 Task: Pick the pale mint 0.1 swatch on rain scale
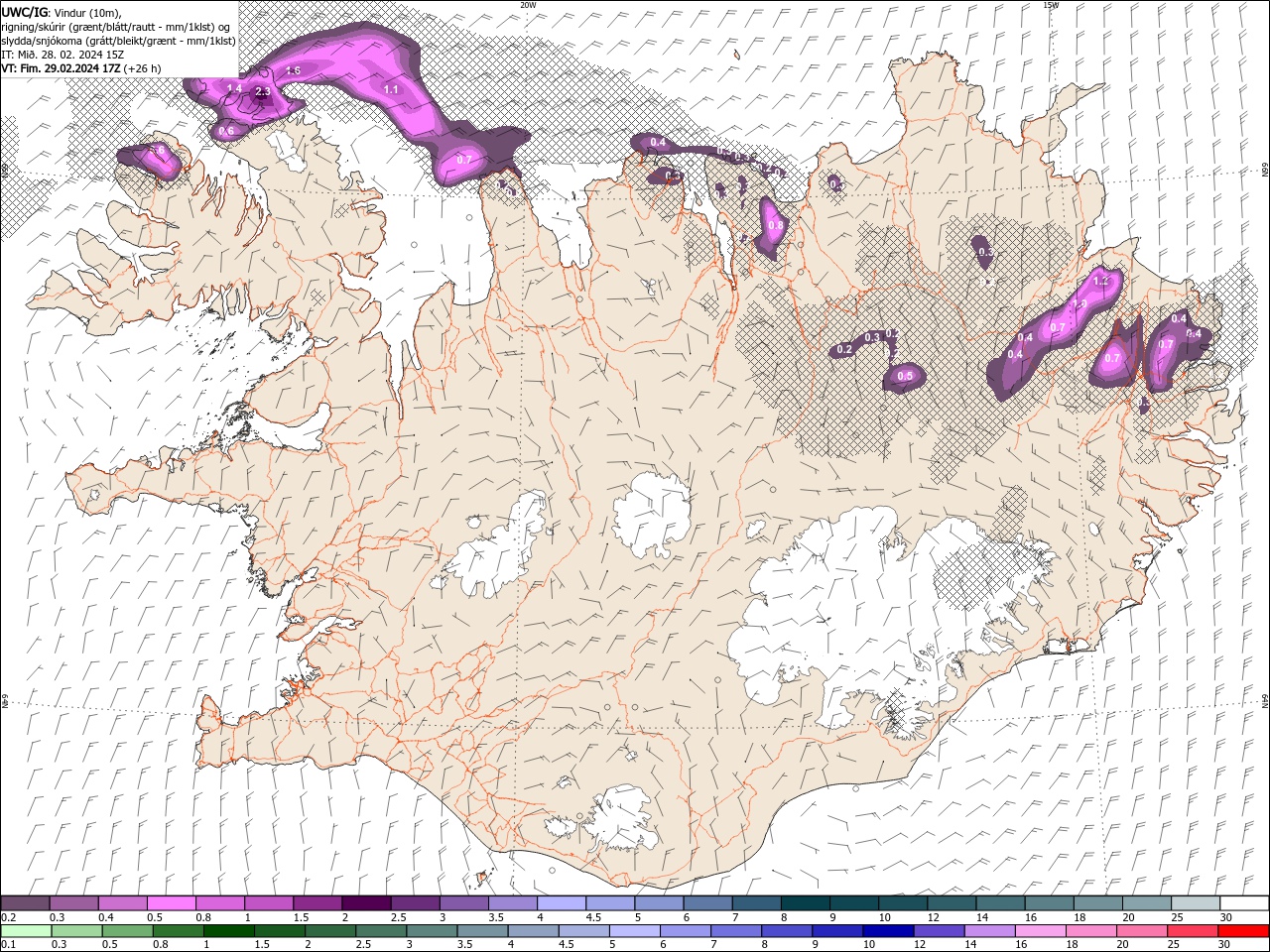(x=27, y=931)
